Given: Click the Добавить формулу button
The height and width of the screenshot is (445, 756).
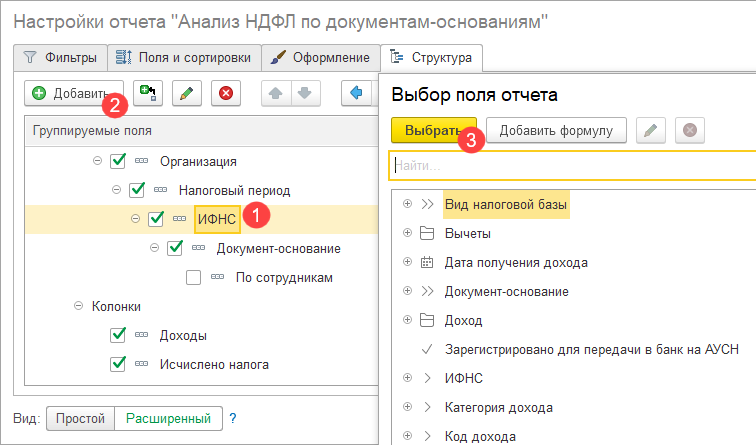Looking at the screenshot, I should (x=556, y=130).
